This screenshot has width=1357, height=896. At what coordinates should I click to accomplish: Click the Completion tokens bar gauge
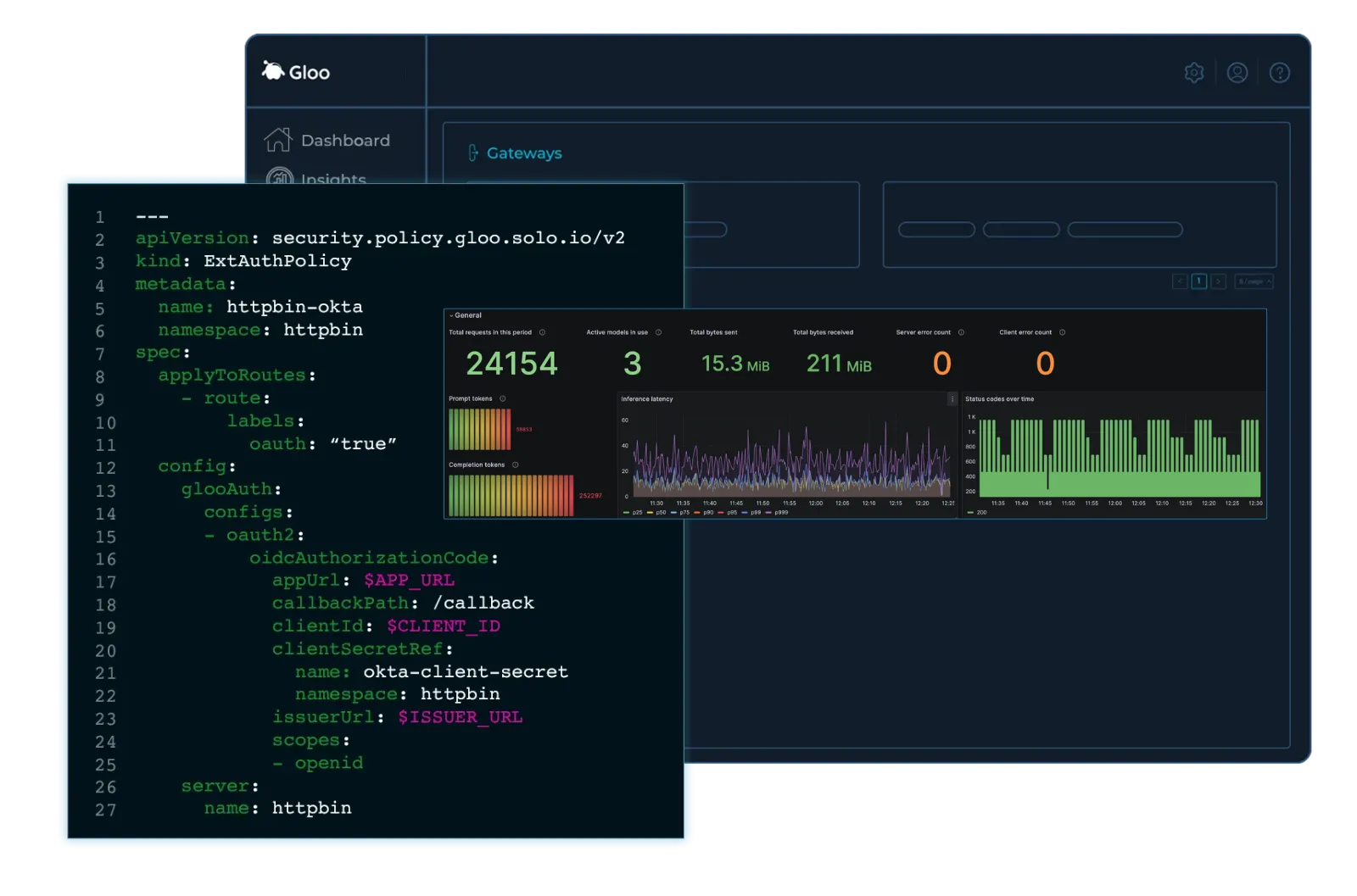(x=511, y=495)
